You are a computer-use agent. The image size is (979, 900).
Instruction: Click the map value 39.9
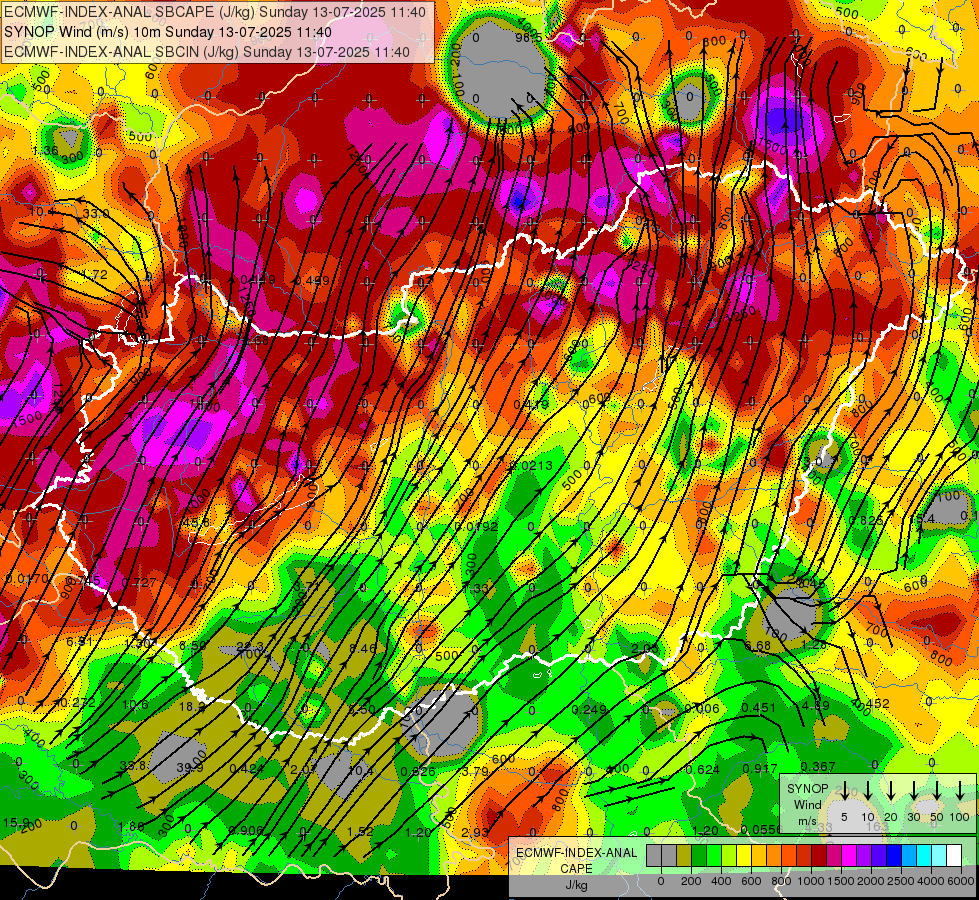190,768
